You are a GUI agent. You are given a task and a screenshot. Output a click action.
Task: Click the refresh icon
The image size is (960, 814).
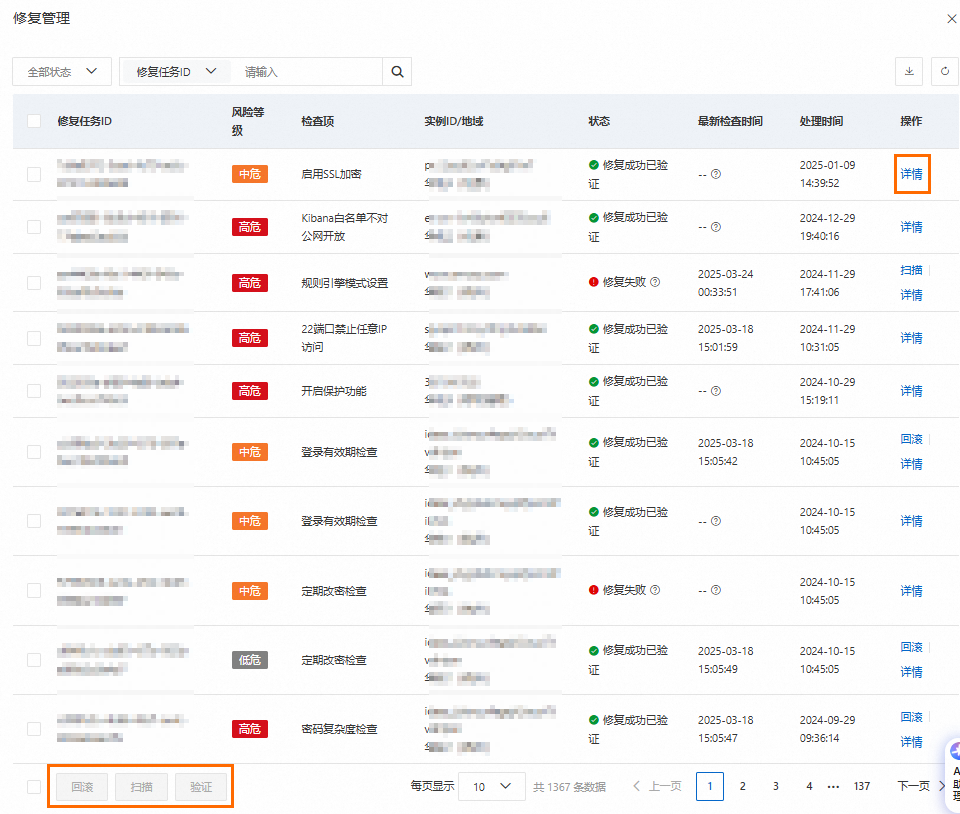click(x=945, y=71)
